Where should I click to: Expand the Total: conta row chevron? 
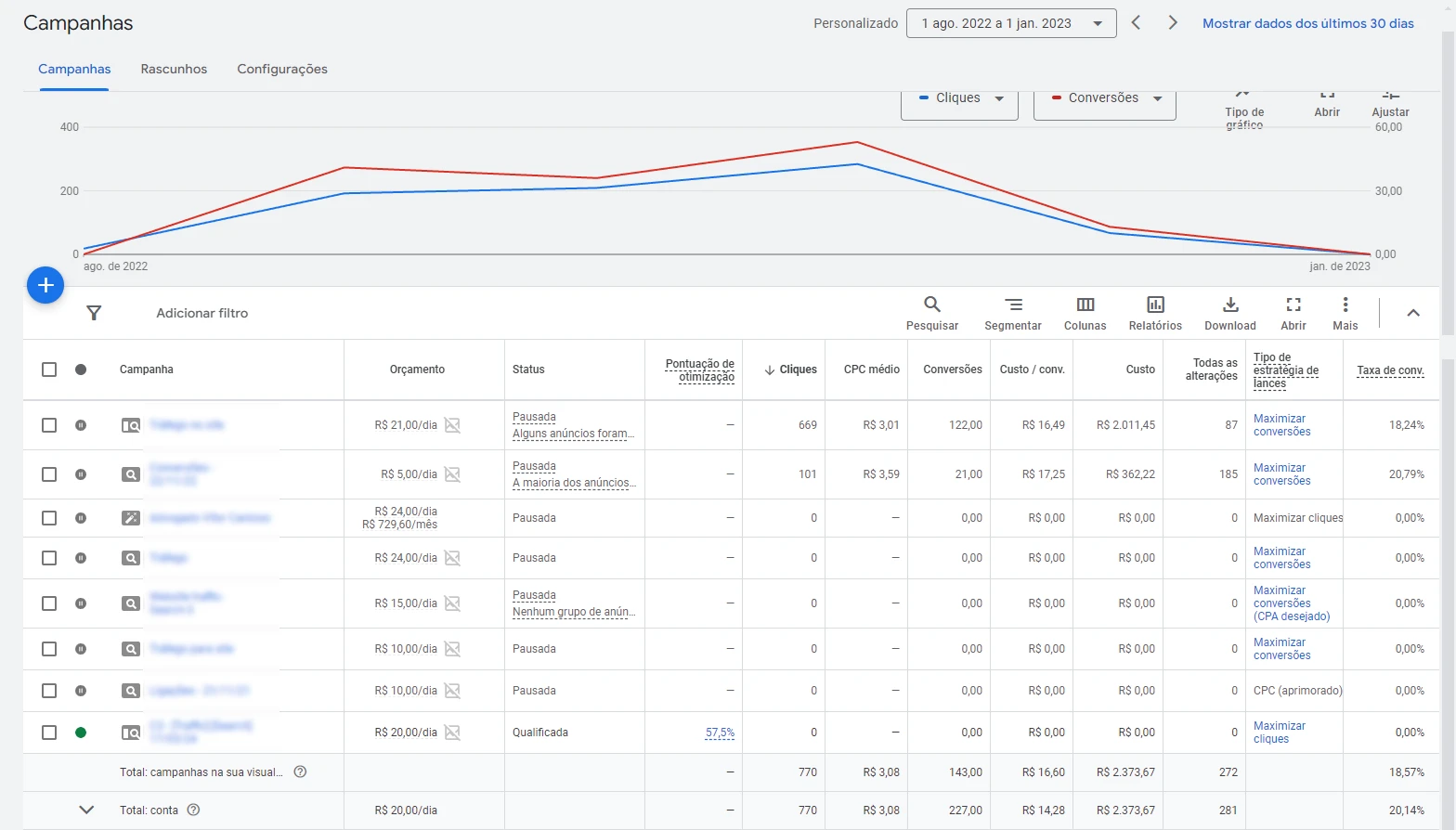click(x=86, y=810)
